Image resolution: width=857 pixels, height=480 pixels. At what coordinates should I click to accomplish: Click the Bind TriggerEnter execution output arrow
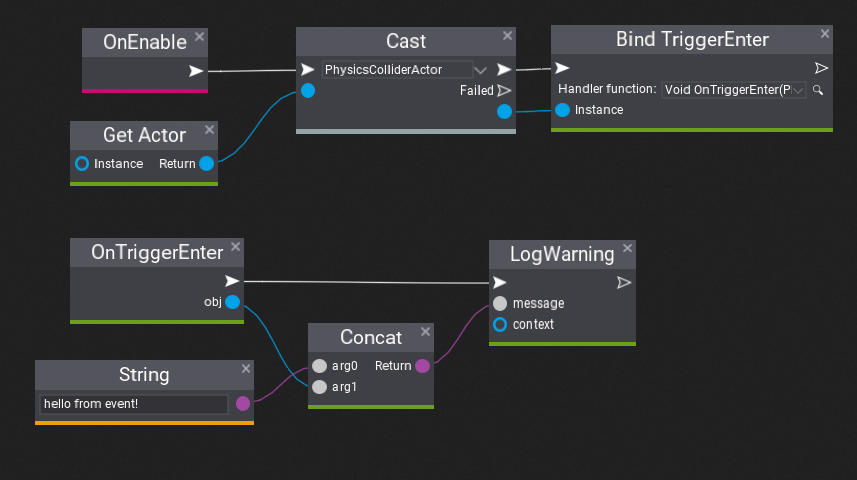click(x=821, y=68)
